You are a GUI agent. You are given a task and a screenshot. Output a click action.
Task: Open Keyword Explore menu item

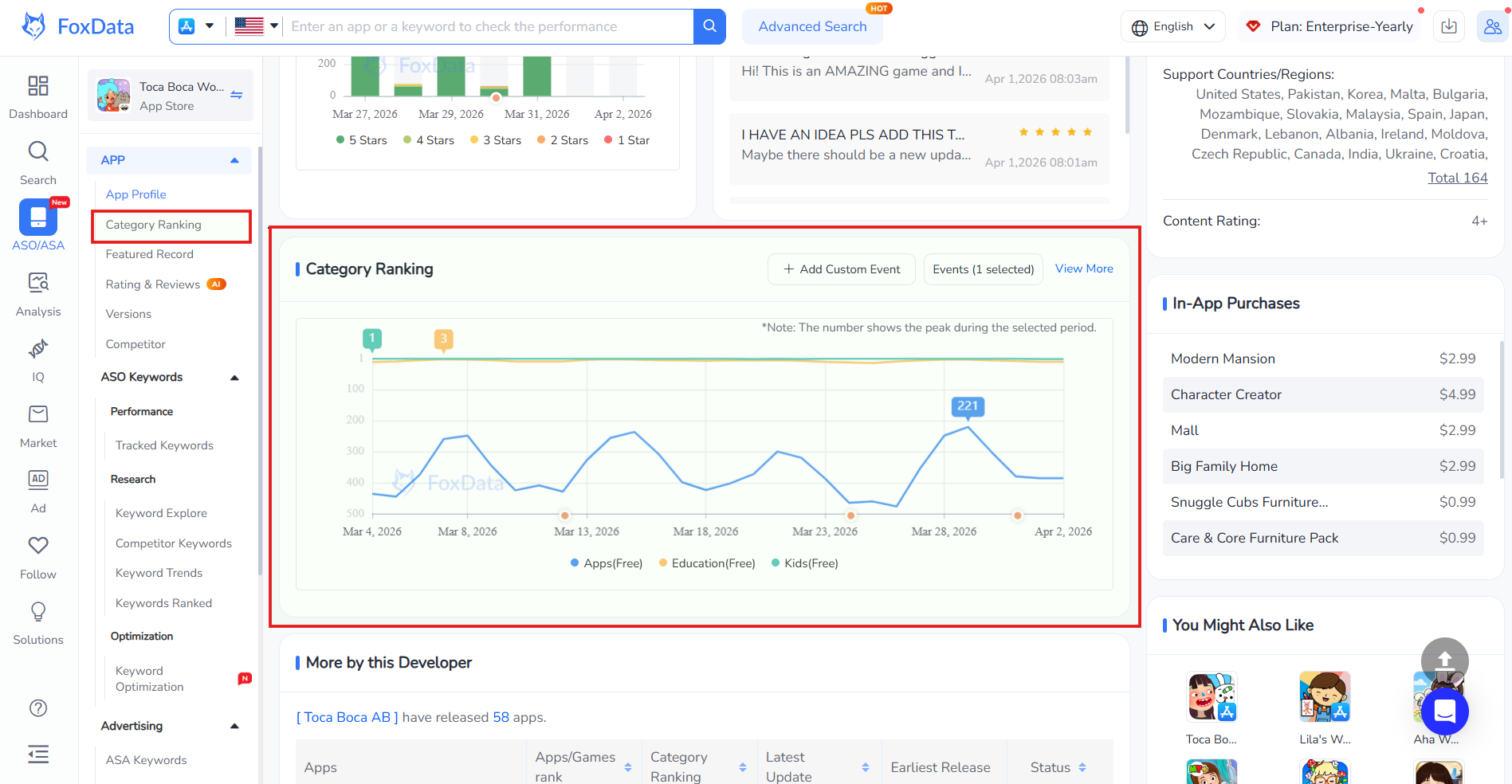(x=161, y=513)
